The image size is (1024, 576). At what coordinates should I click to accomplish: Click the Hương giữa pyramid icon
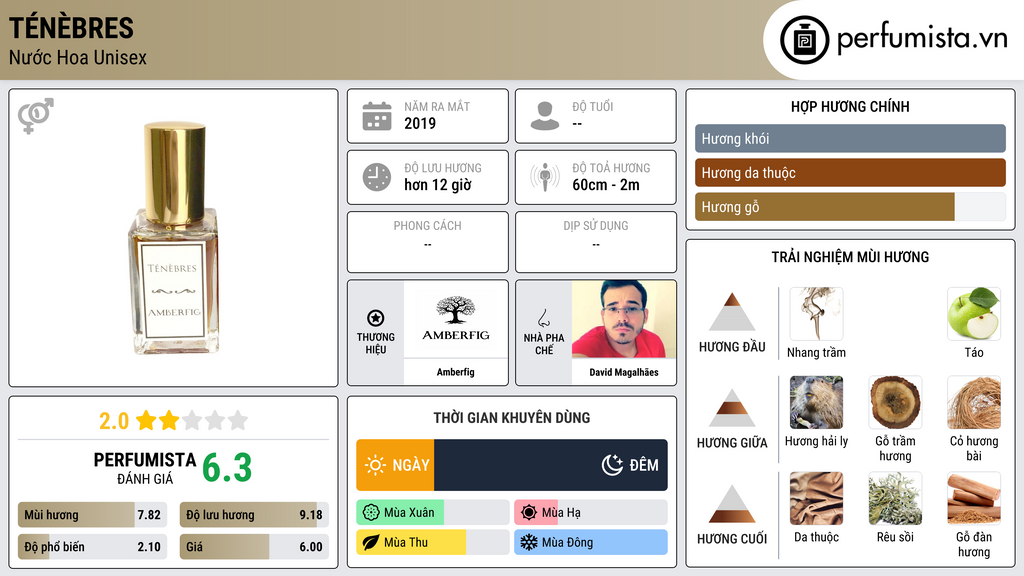(732, 408)
